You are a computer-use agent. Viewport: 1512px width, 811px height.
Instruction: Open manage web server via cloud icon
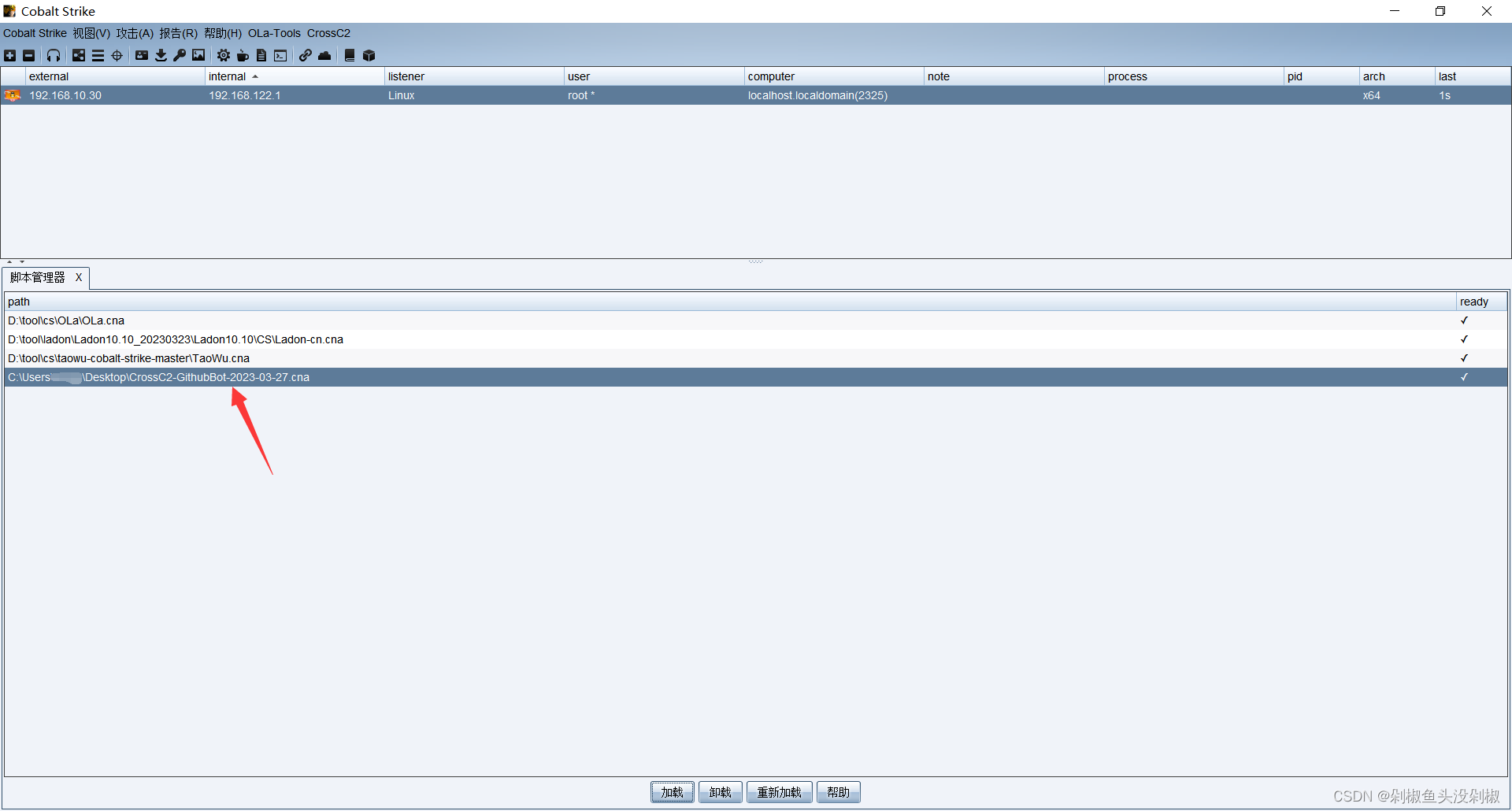tap(324, 55)
